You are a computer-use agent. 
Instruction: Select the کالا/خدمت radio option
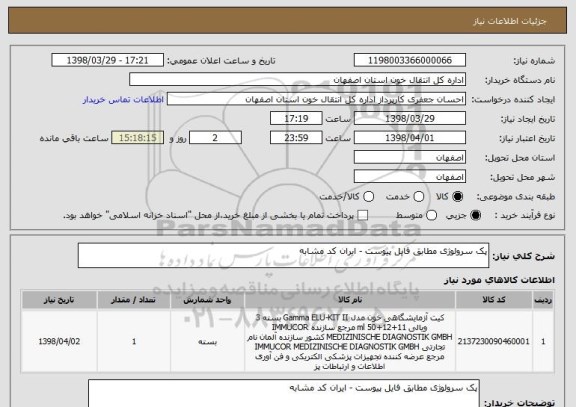(368, 197)
